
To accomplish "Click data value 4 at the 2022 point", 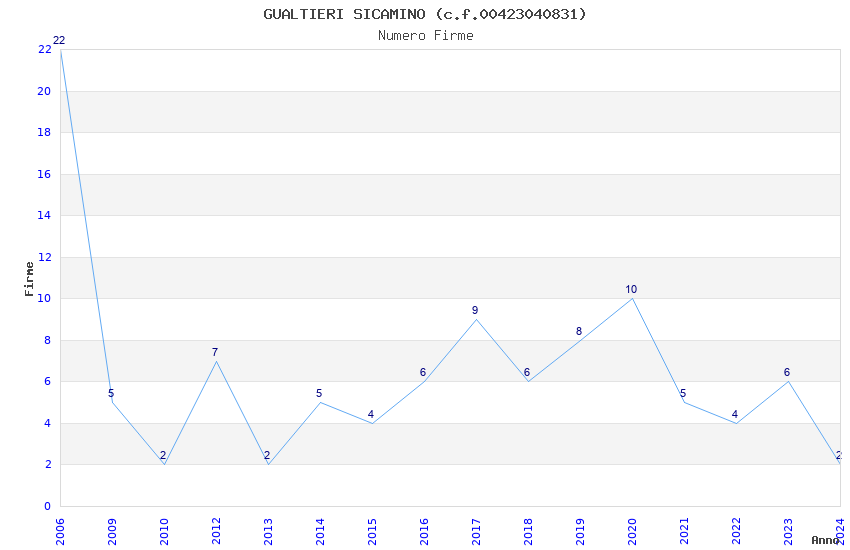I will [x=735, y=414].
